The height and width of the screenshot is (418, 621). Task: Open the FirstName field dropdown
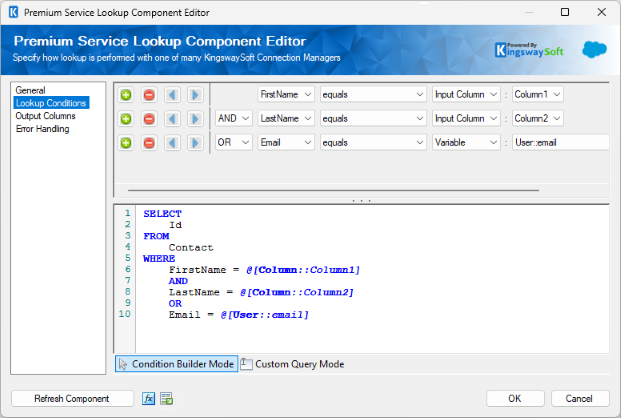[286, 95]
